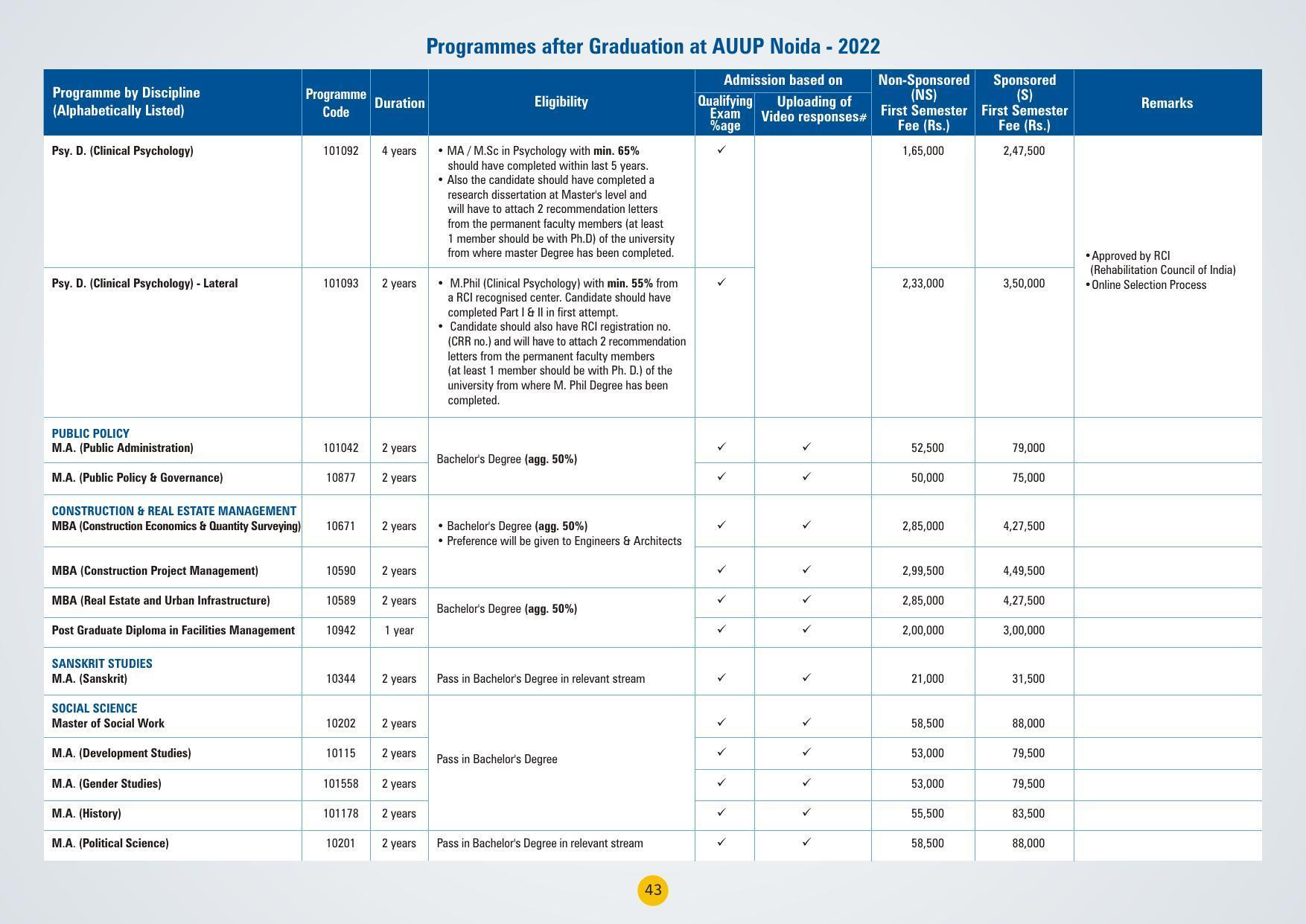Select the "SANSKRIT STUDIES" discipline heading
The height and width of the screenshot is (924, 1306).
(102, 663)
